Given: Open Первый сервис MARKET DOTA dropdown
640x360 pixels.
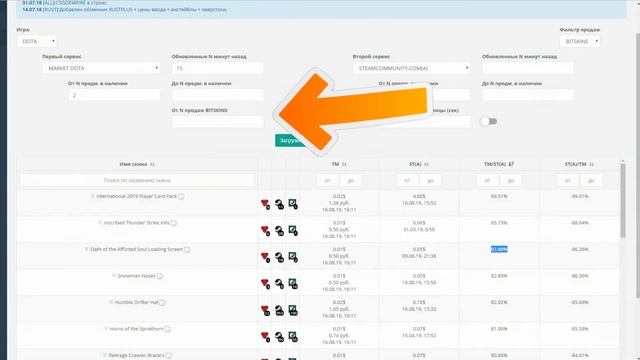Looking at the screenshot, I should 101,68.
